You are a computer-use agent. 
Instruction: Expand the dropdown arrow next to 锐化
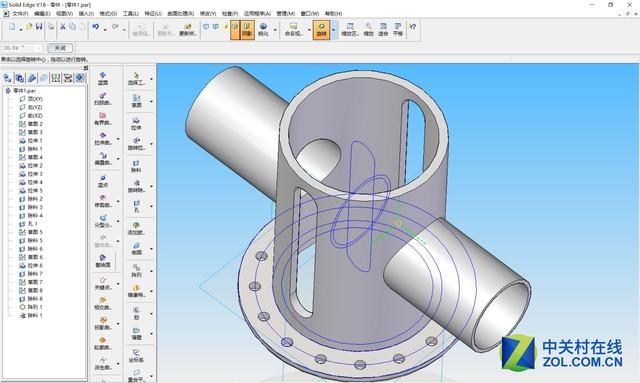click(275, 30)
